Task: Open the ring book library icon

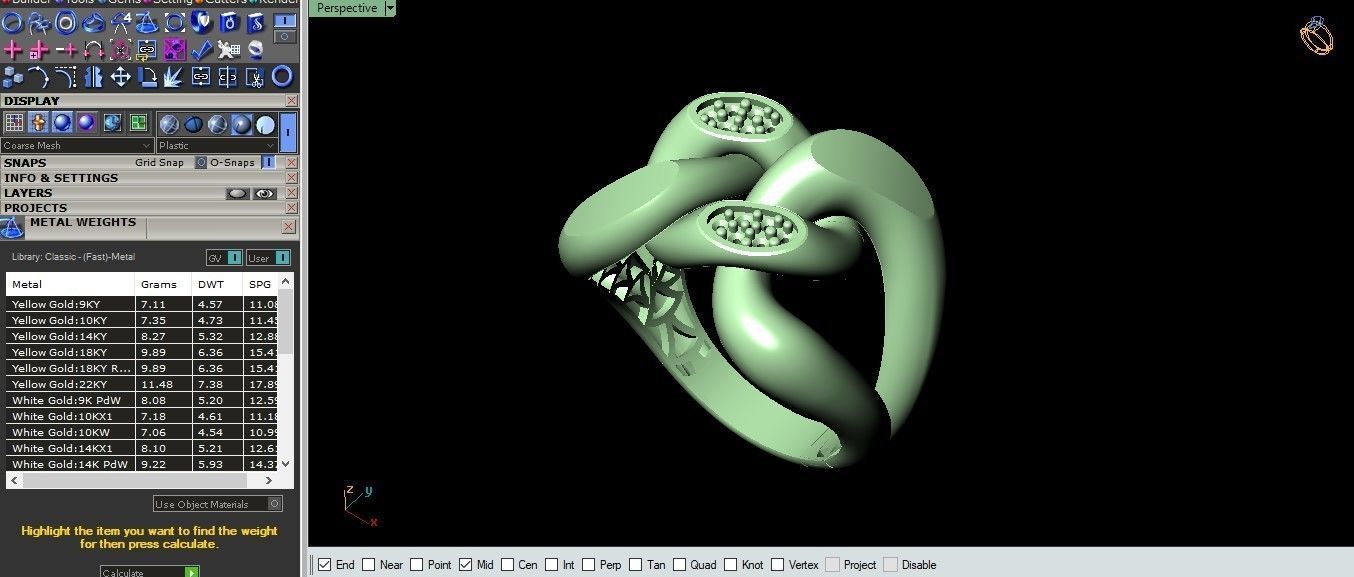Action: pos(229,23)
